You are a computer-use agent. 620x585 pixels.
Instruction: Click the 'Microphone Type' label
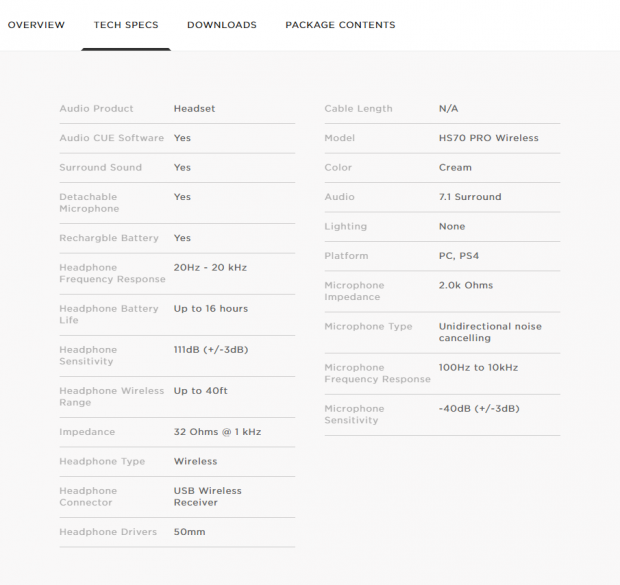368,326
